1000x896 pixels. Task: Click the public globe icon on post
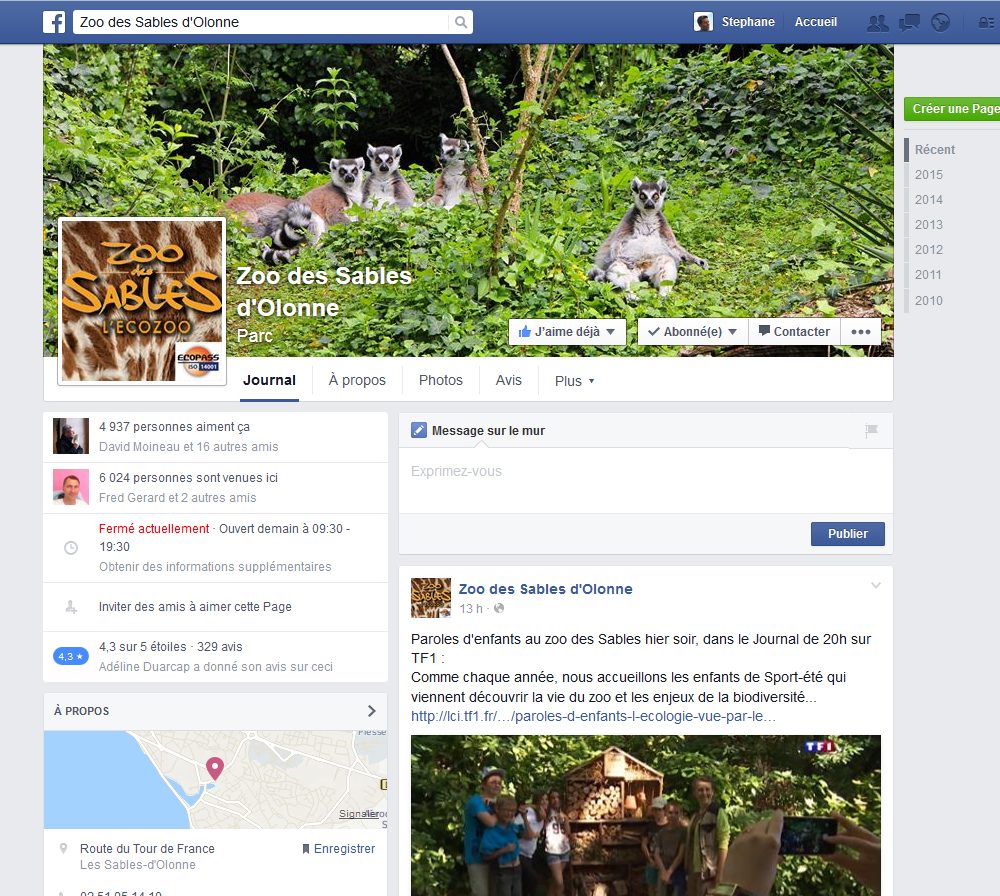[499, 608]
